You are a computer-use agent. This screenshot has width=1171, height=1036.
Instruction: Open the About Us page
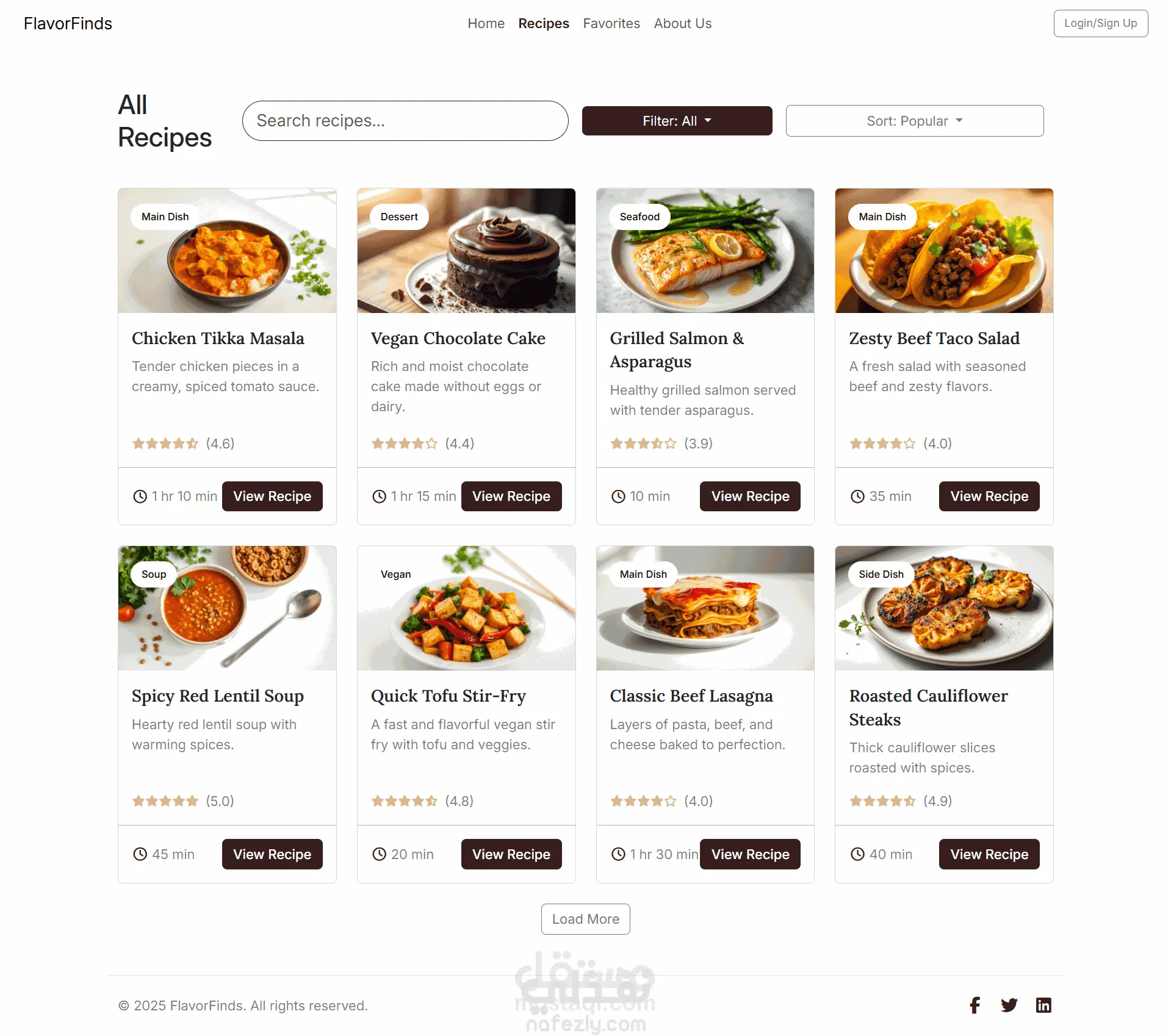click(682, 23)
